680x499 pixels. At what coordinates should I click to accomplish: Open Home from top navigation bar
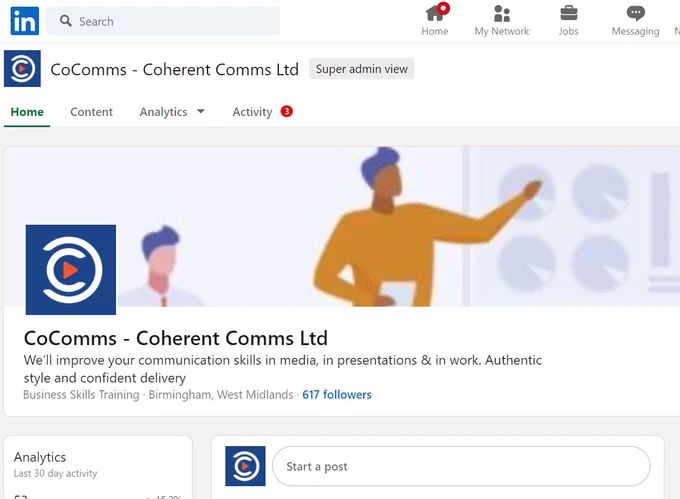(x=435, y=20)
